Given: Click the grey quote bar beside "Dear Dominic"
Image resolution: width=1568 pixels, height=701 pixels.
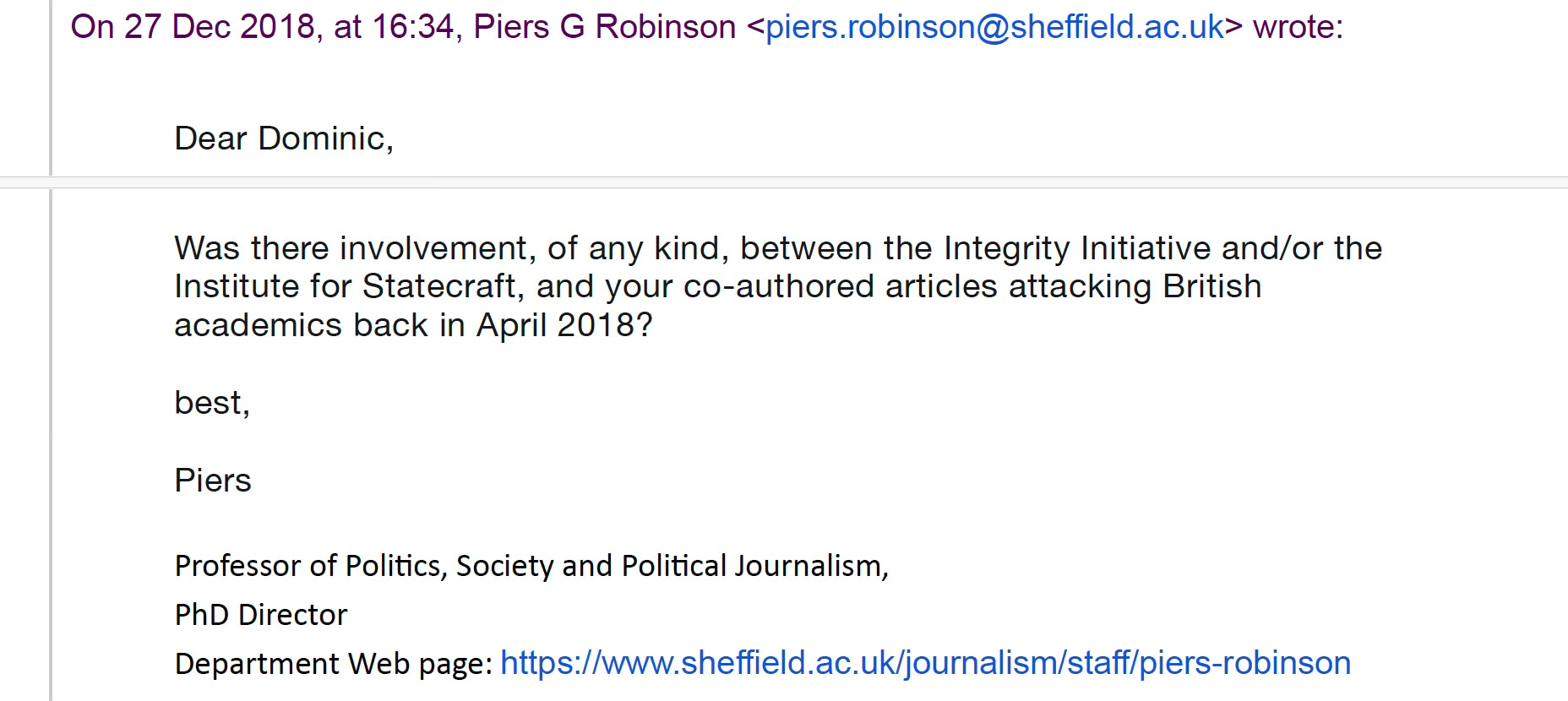Looking at the screenshot, I should [51, 88].
